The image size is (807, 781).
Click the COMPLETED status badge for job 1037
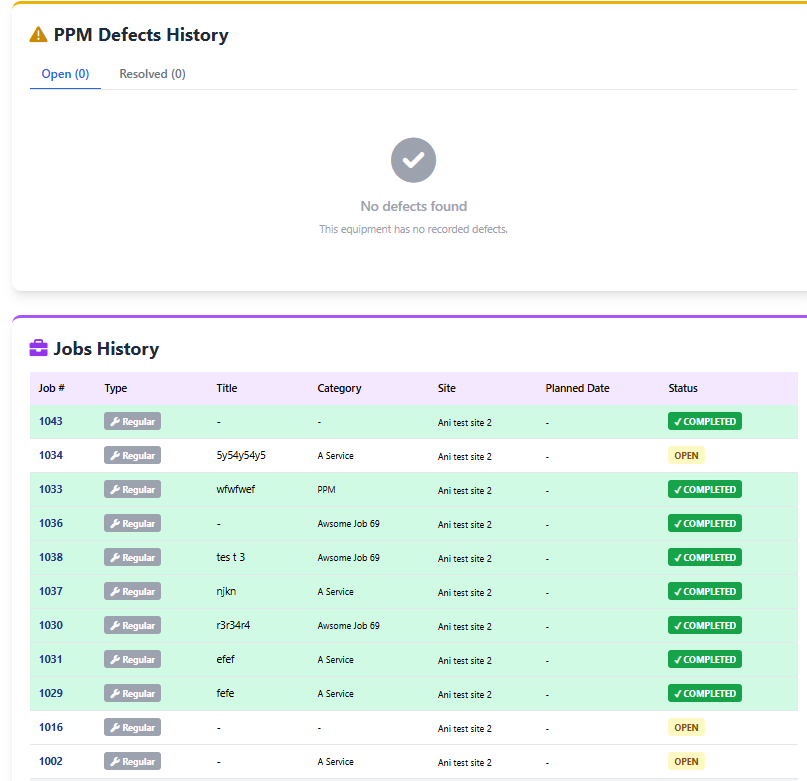(705, 591)
